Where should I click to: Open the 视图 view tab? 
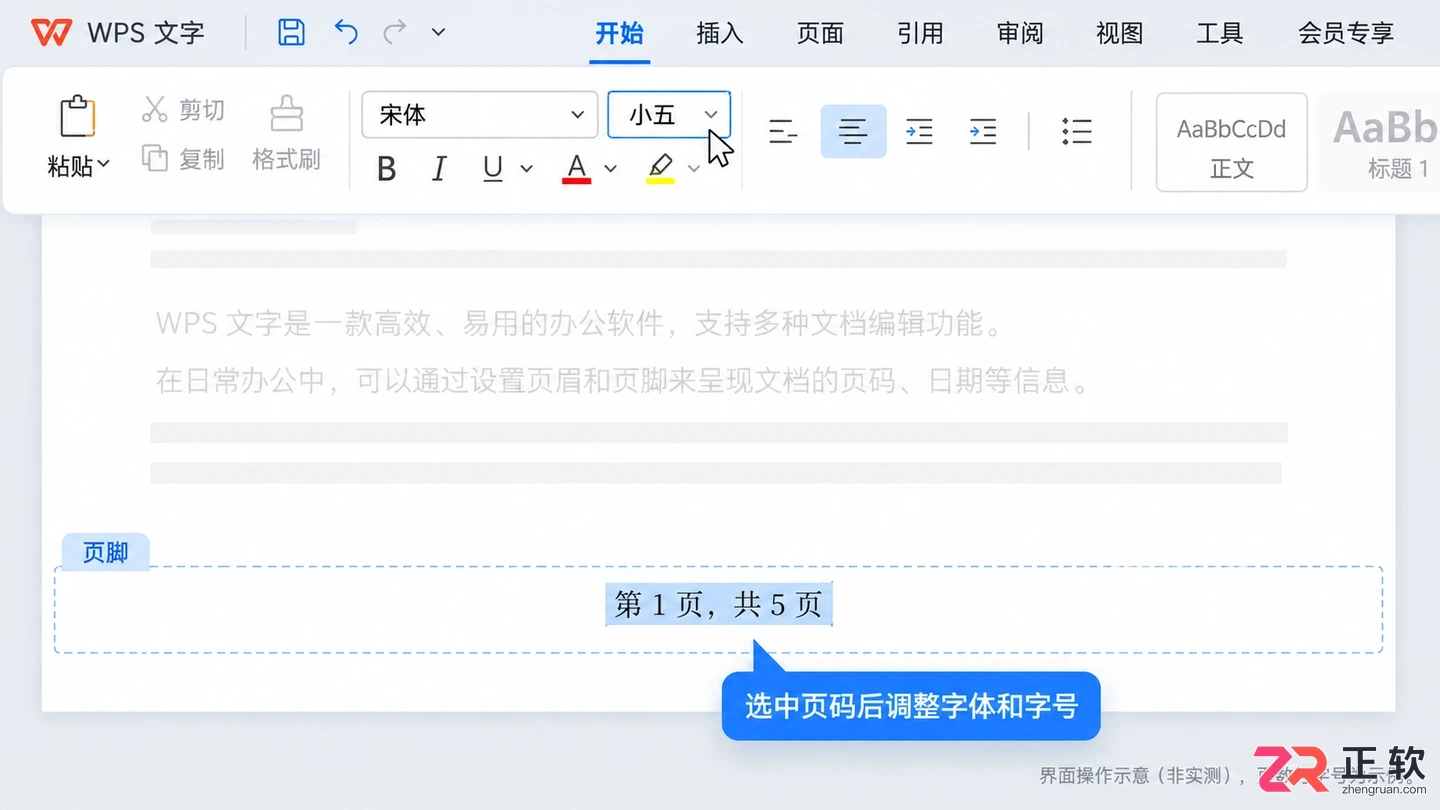click(1120, 33)
